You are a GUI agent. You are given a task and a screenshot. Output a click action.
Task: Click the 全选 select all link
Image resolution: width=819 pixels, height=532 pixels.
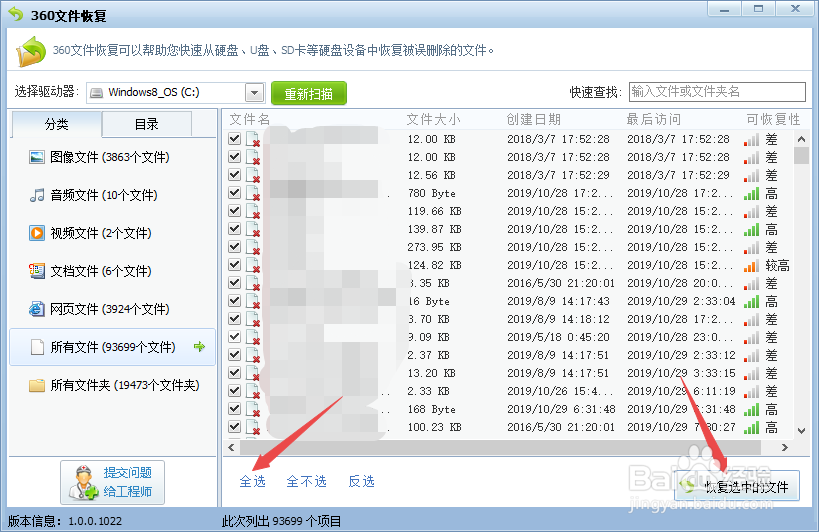pyautogui.click(x=253, y=481)
